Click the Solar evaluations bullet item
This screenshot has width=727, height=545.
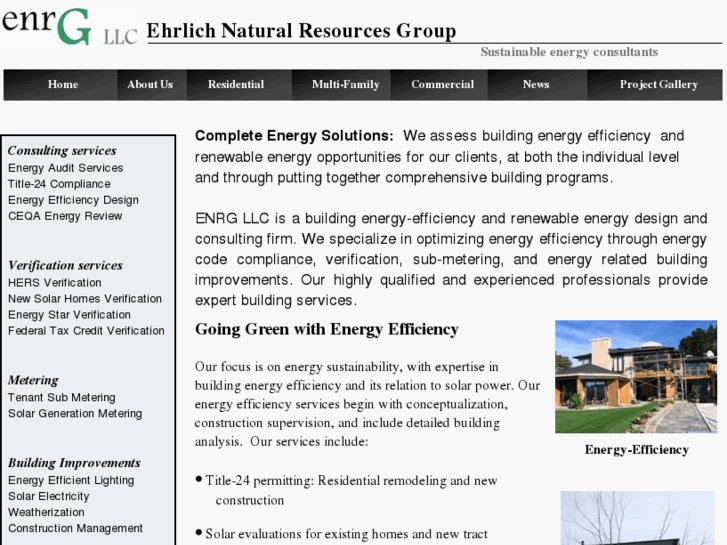(342, 534)
